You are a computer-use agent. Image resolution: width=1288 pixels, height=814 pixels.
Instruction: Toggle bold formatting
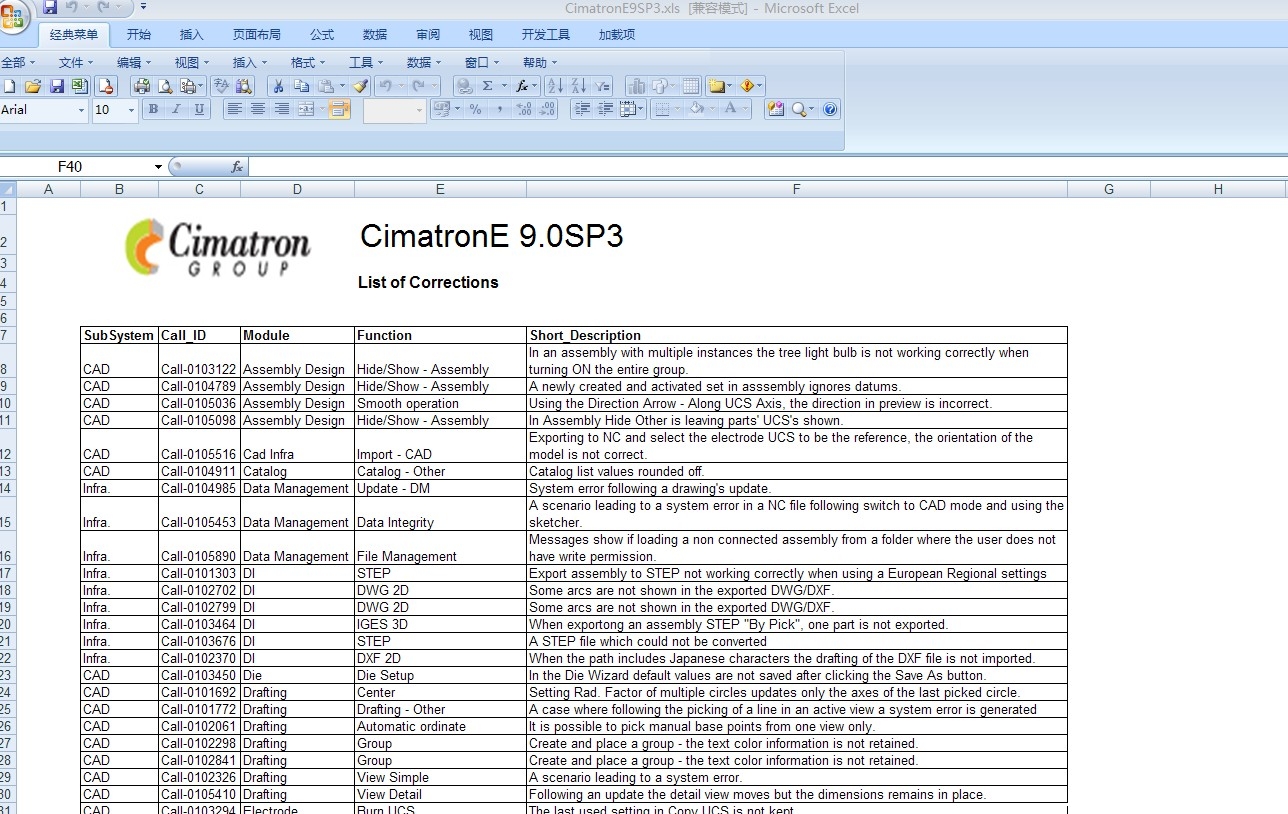click(153, 109)
